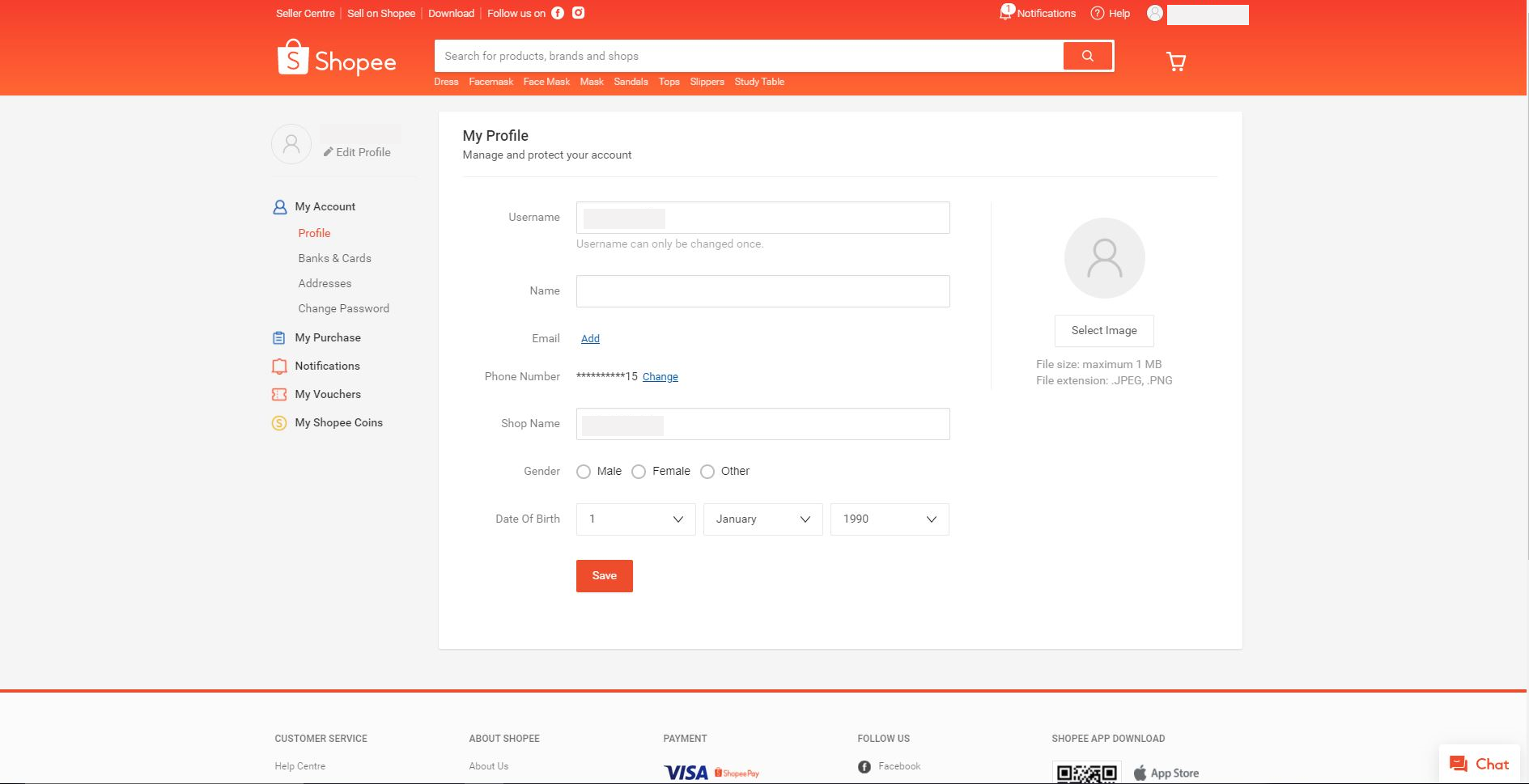
Task: Click the VISA payment logo
Action: 686,773
